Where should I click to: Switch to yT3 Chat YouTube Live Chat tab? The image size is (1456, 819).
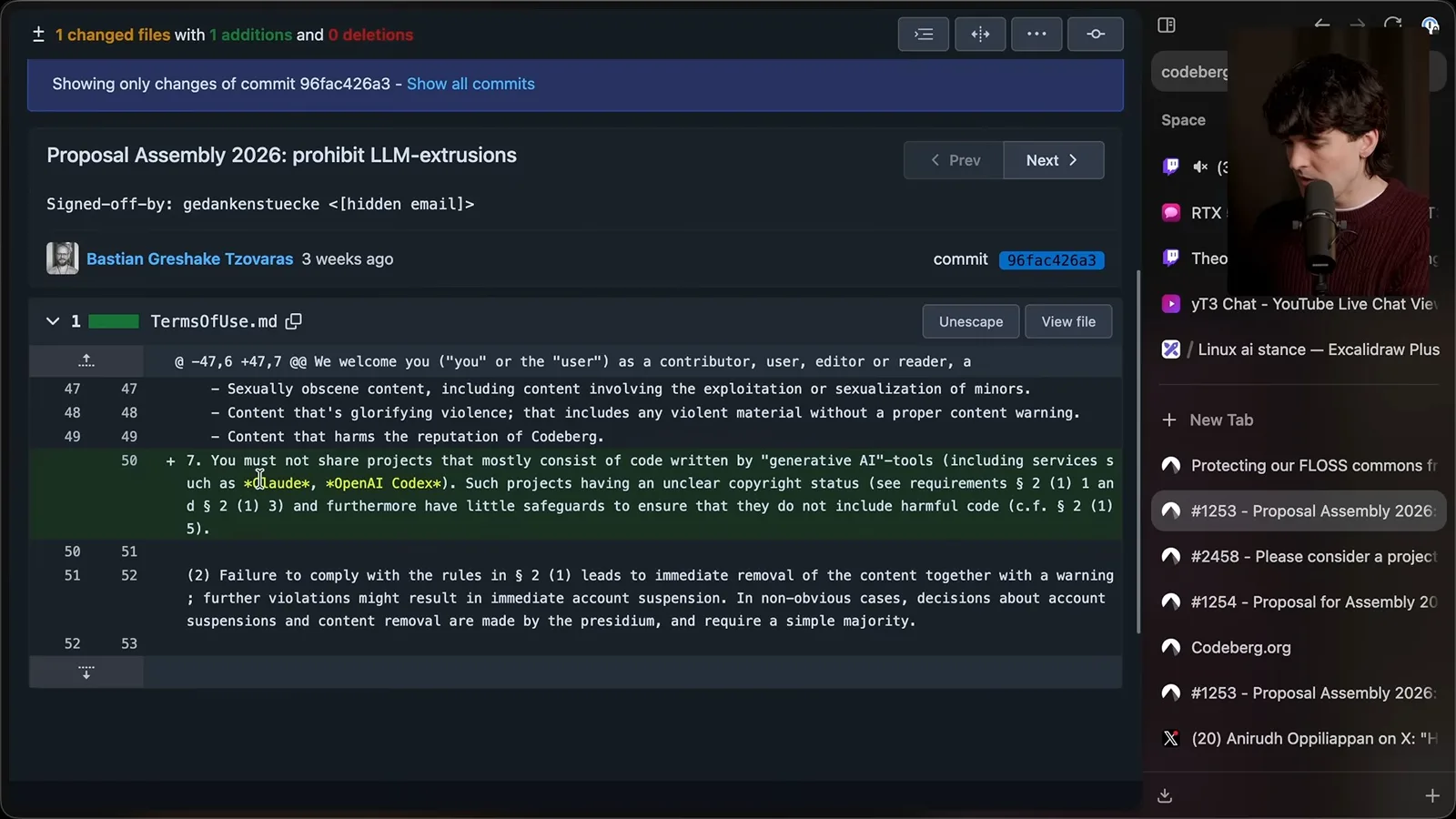coord(1299,304)
